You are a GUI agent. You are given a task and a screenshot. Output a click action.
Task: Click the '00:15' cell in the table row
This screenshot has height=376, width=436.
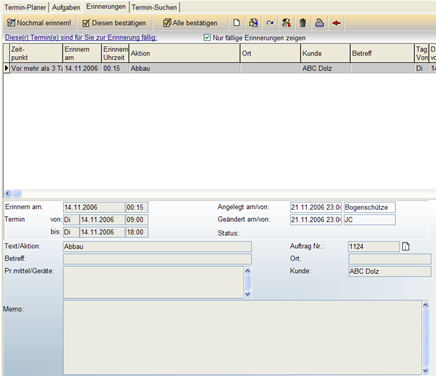point(115,68)
